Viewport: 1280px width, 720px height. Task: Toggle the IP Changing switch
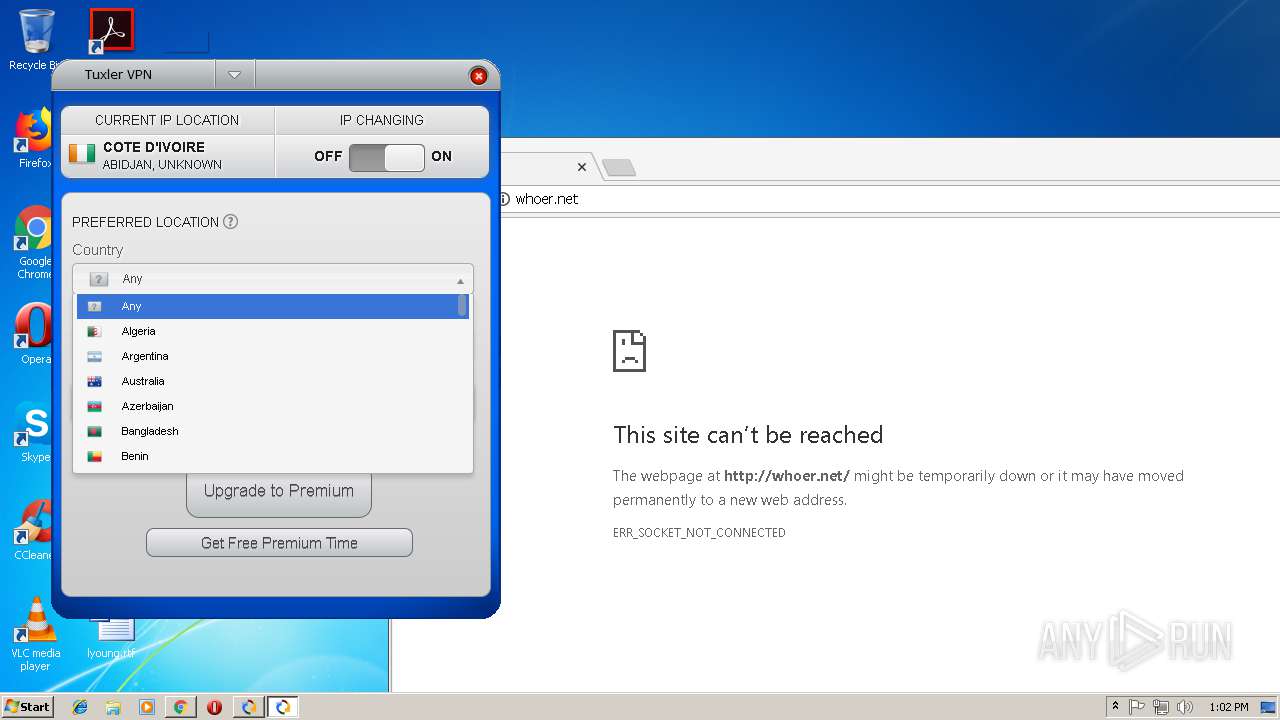tap(386, 157)
